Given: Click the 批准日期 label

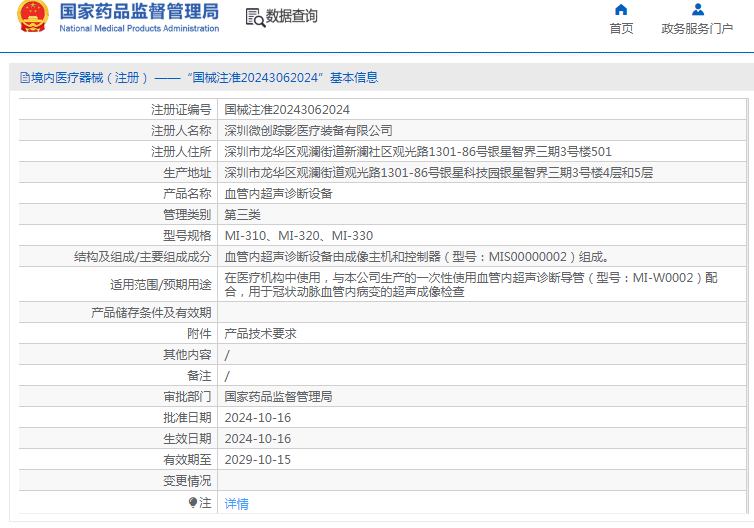Looking at the screenshot, I should pyautogui.click(x=187, y=418).
